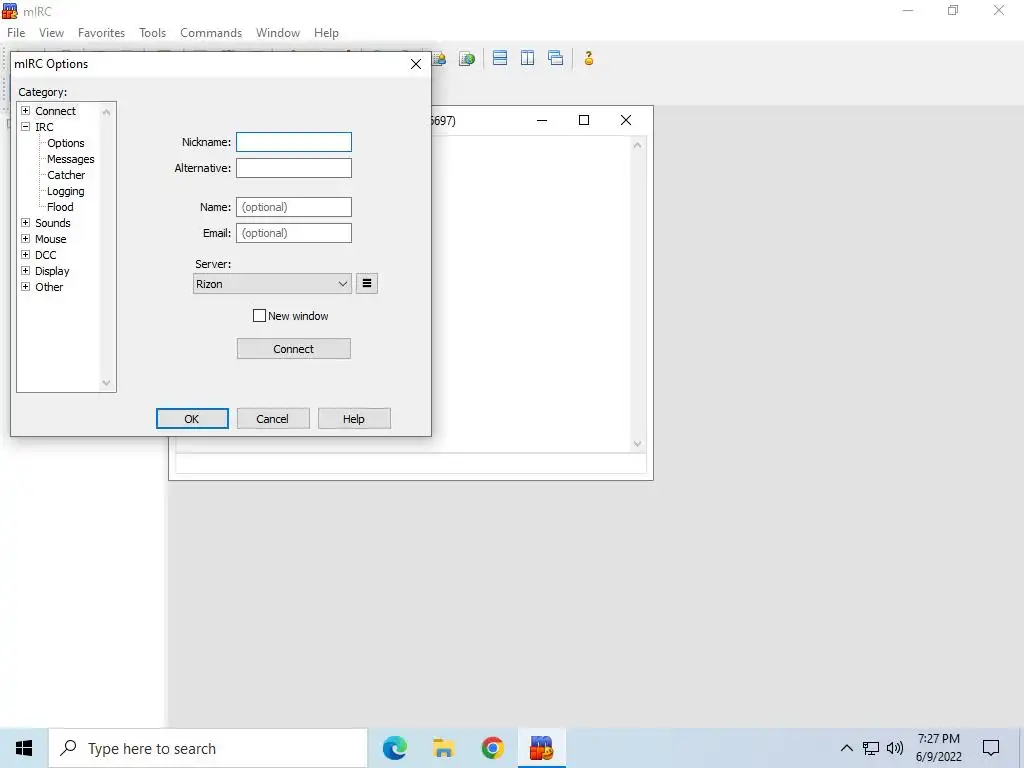The height and width of the screenshot is (768, 1024).
Task: Minimize the inner status window
Action: (x=541, y=120)
